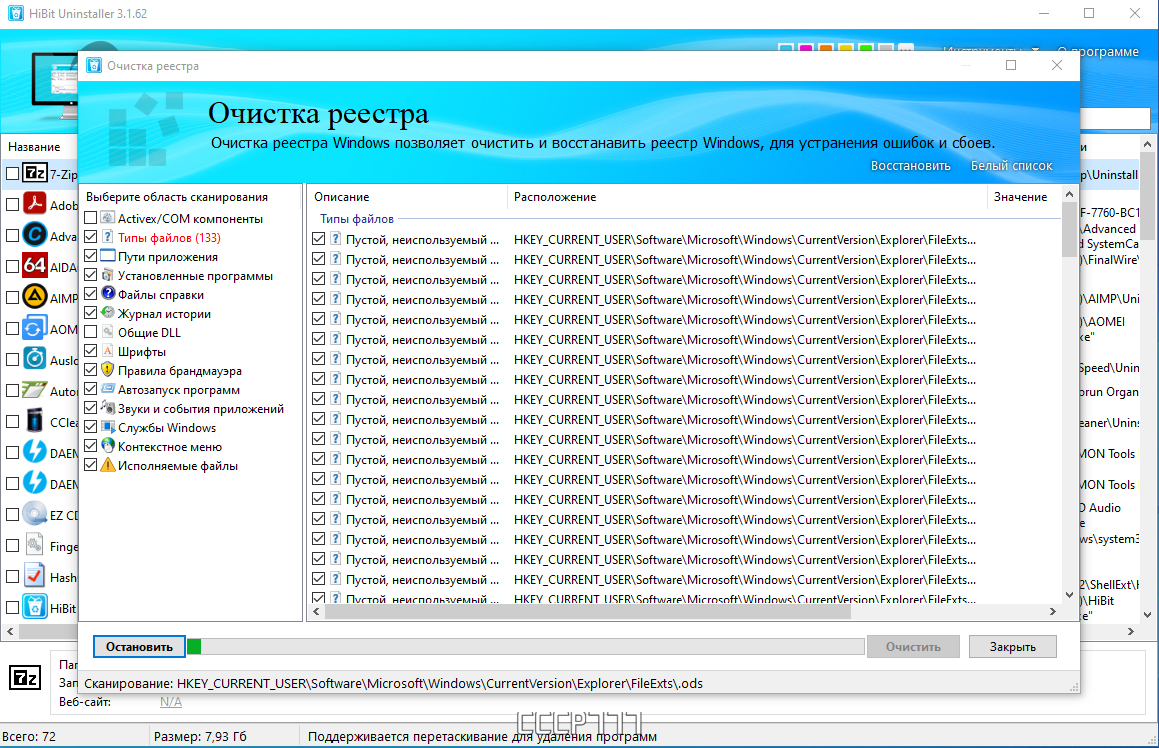This screenshot has width=1159, height=748.
Task: Click the Типы файлов question-mark icon
Action: click(108, 237)
